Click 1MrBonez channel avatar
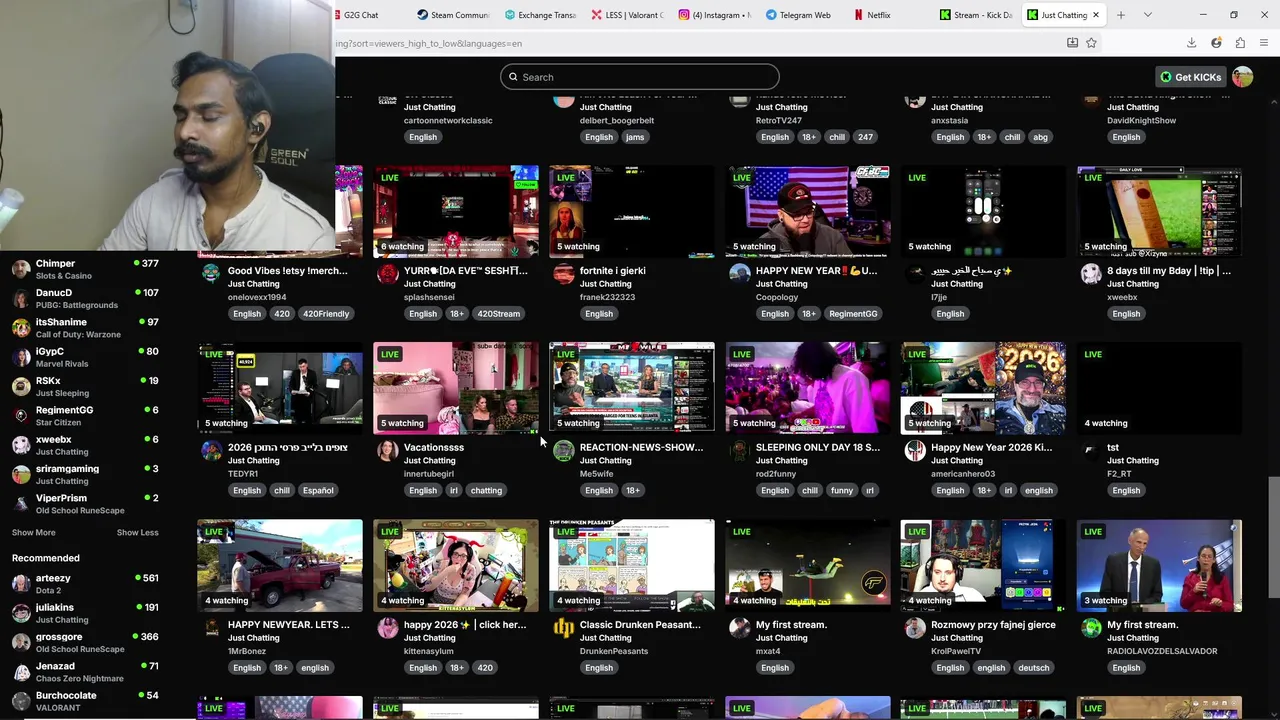1280x720 pixels. 211,628
